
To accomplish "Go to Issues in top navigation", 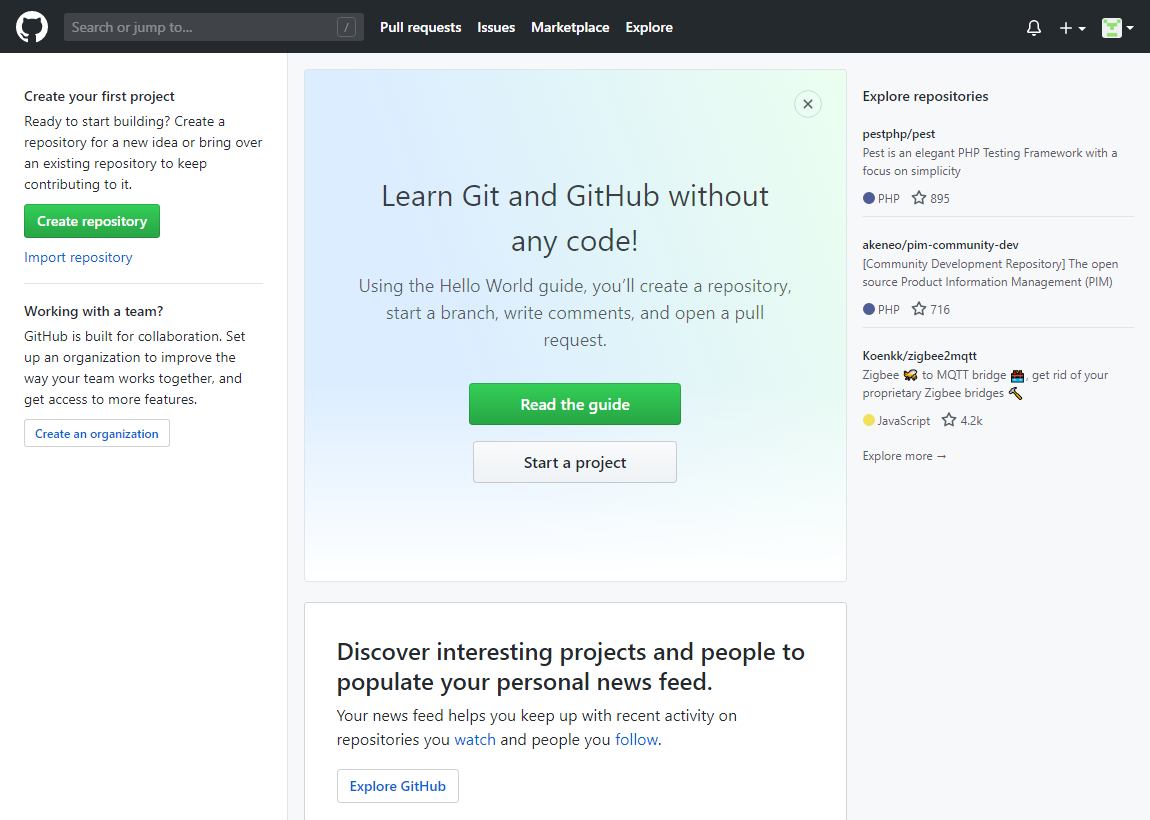I will (496, 27).
